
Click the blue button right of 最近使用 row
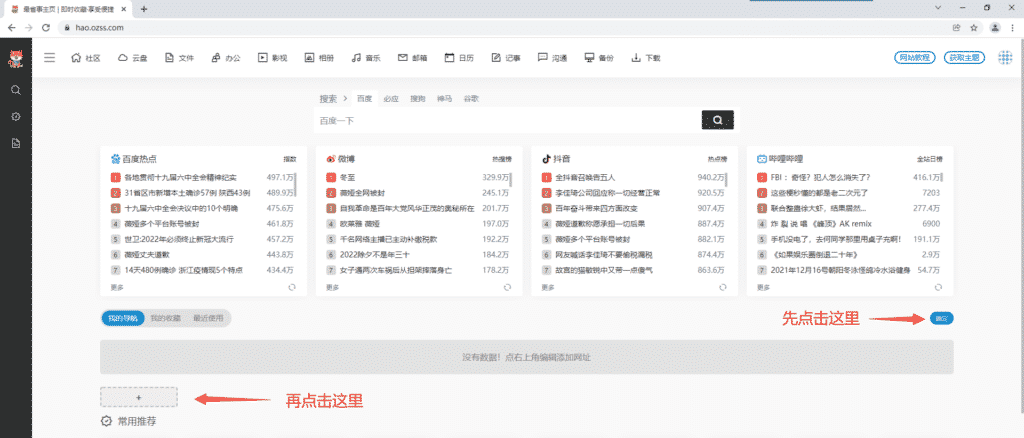coord(942,319)
